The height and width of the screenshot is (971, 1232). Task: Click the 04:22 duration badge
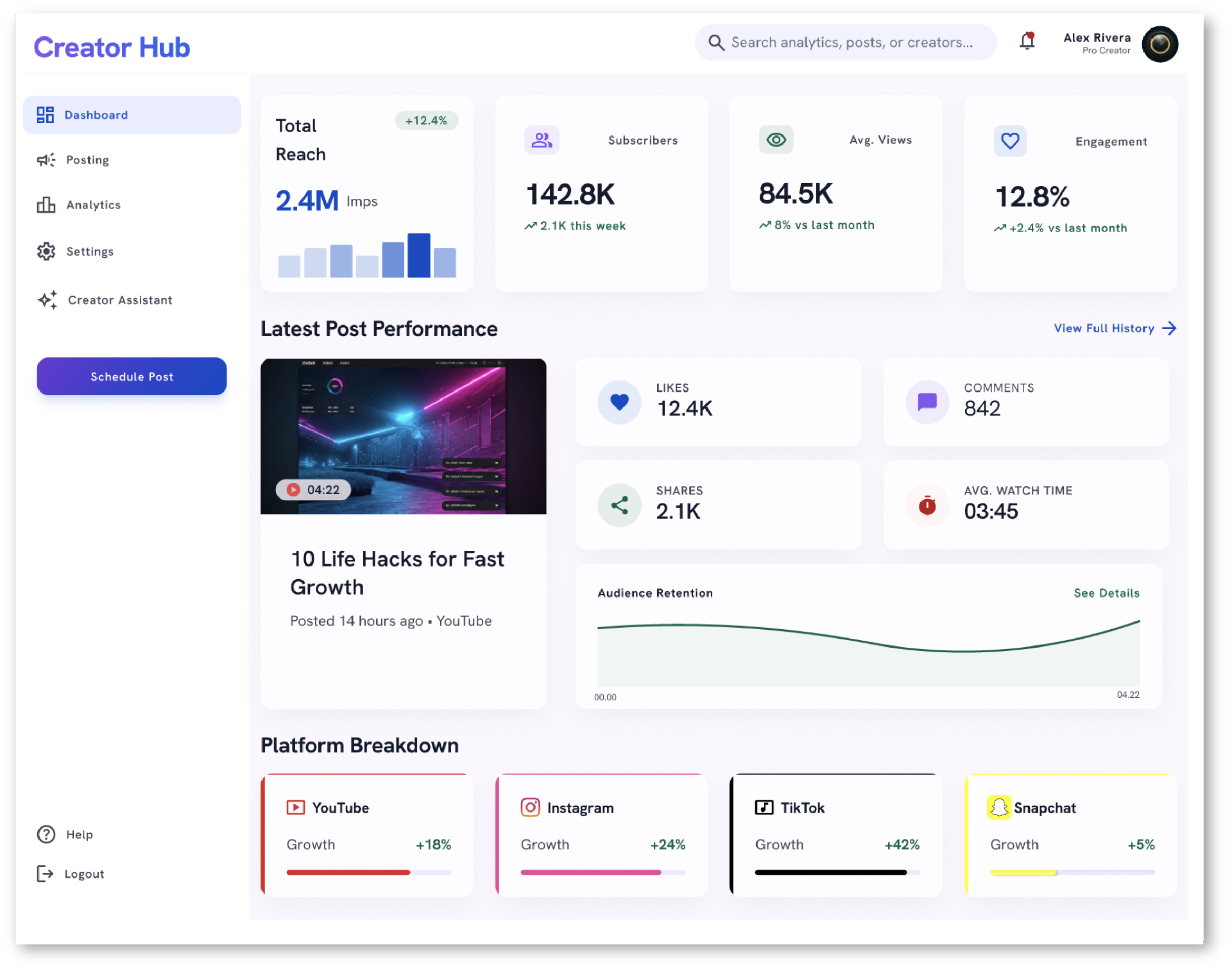point(313,489)
